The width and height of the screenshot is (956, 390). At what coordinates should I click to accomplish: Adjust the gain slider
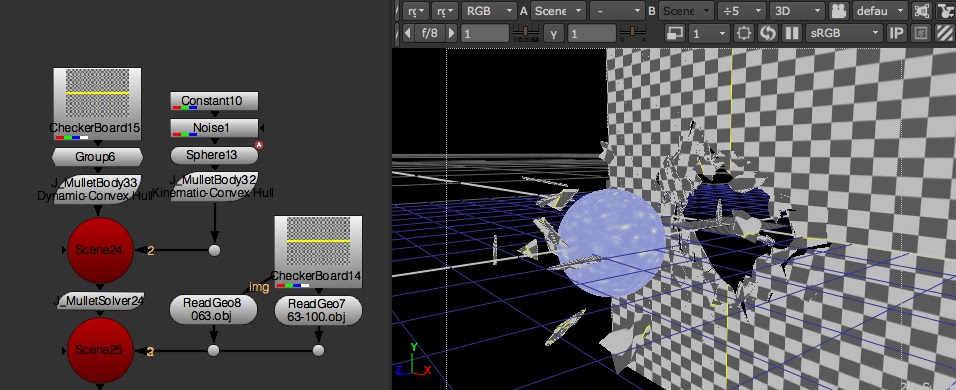tap(526, 32)
